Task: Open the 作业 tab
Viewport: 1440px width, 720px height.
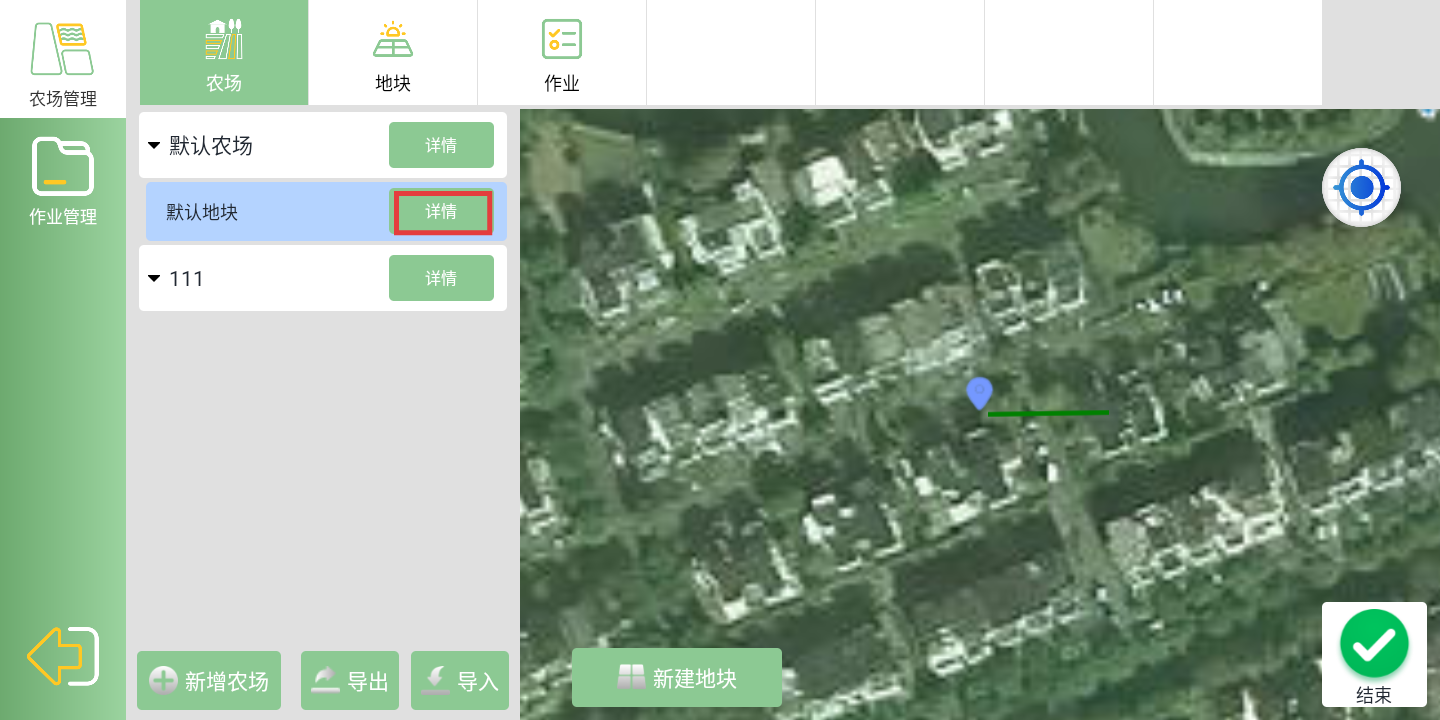Action: tap(562, 54)
